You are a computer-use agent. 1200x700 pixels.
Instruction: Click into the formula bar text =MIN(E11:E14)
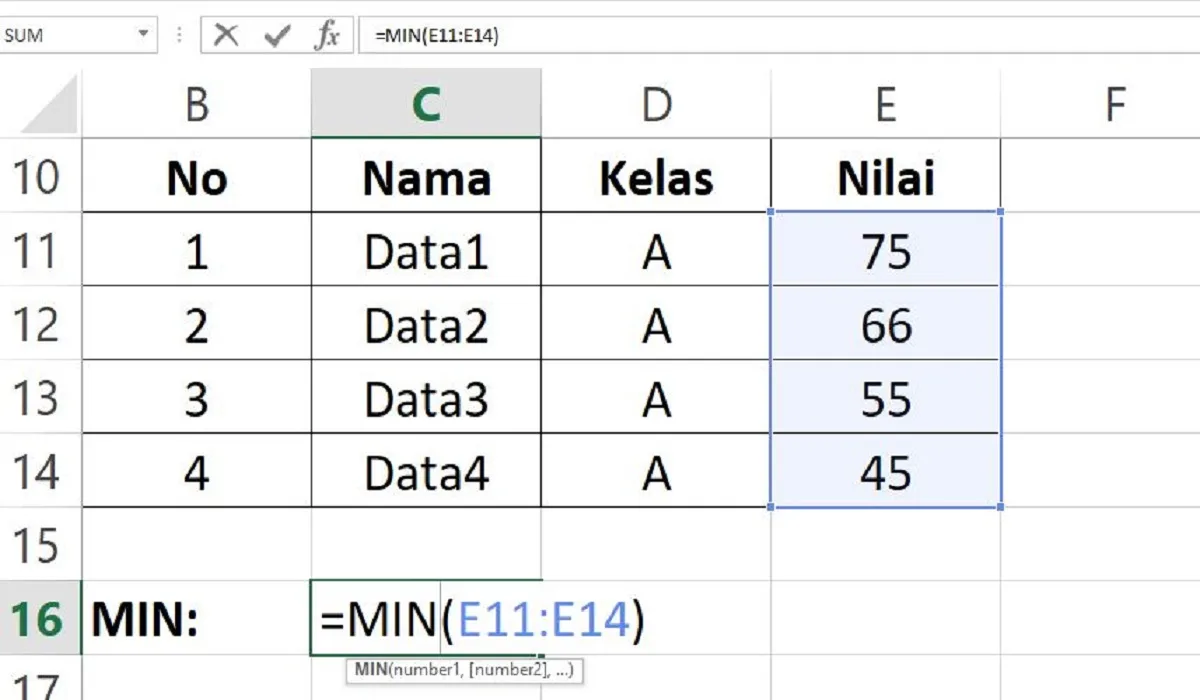point(436,36)
